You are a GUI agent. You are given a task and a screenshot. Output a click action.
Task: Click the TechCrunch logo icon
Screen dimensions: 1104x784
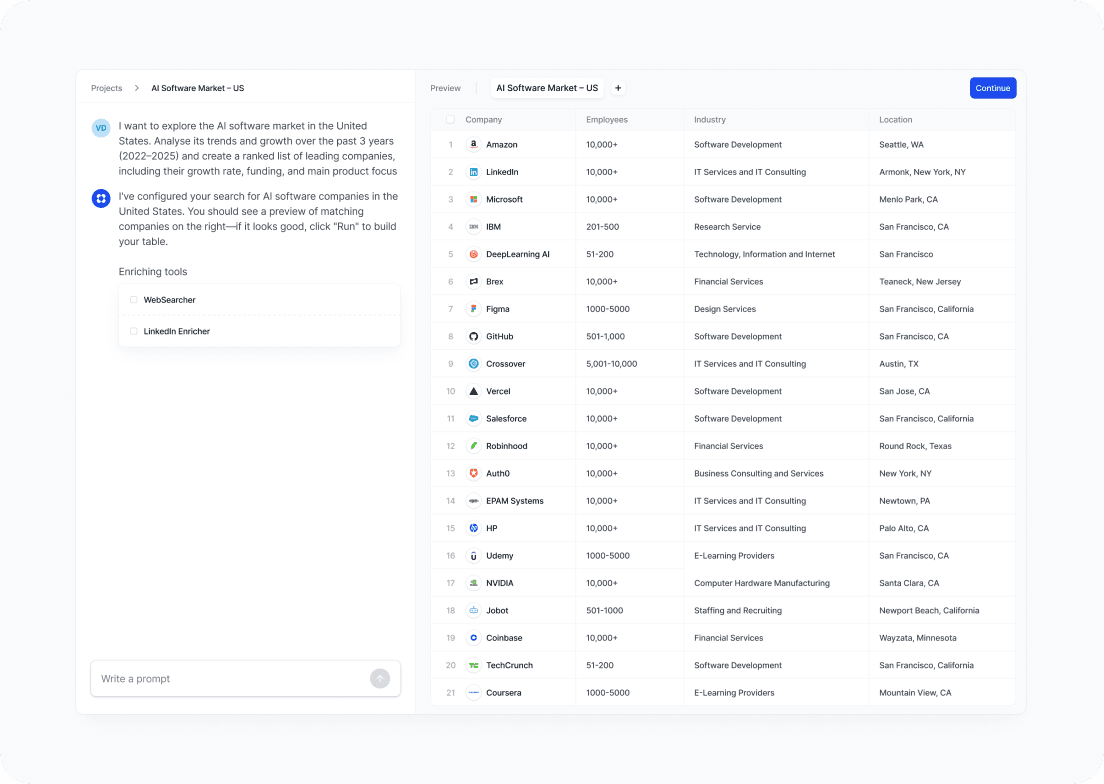(x=474, y=666)
